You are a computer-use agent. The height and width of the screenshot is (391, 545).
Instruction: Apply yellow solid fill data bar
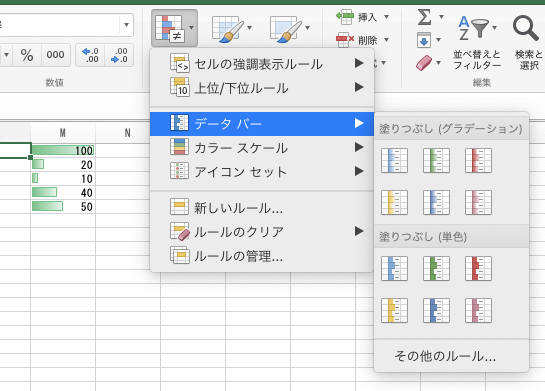(x=394, y=310)
